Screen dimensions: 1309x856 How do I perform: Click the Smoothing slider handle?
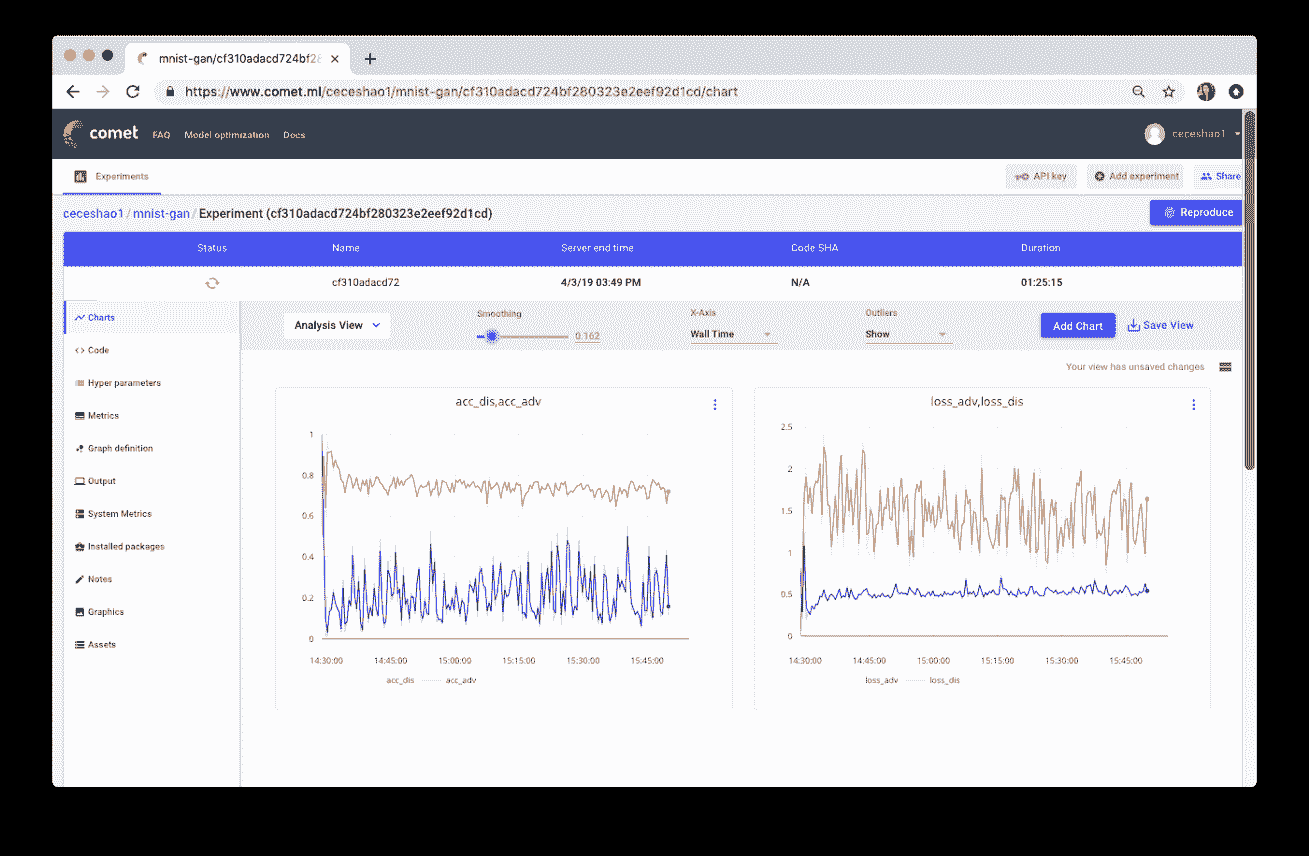pos(491,336)
